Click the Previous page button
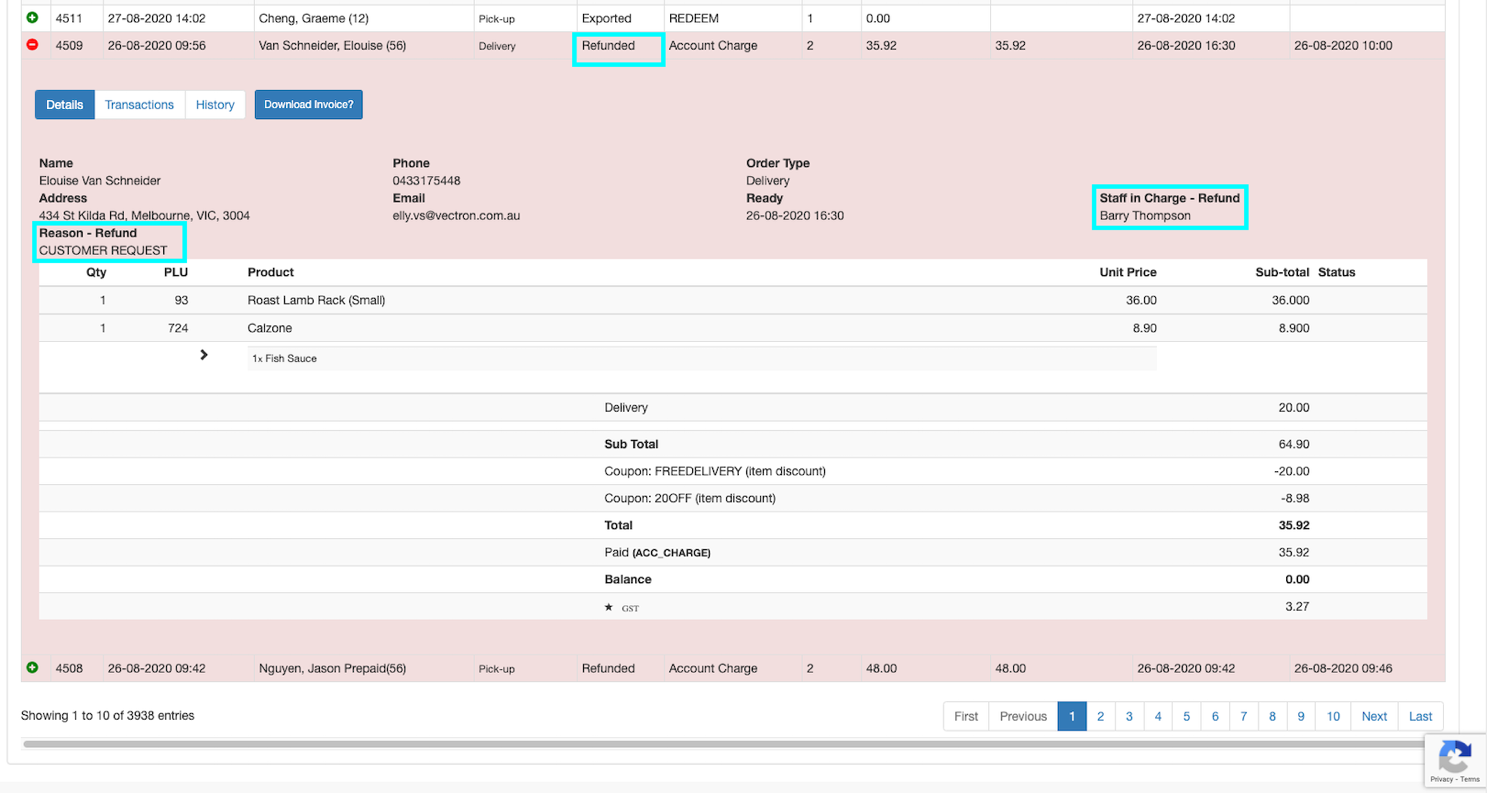 coord(1023,716)
